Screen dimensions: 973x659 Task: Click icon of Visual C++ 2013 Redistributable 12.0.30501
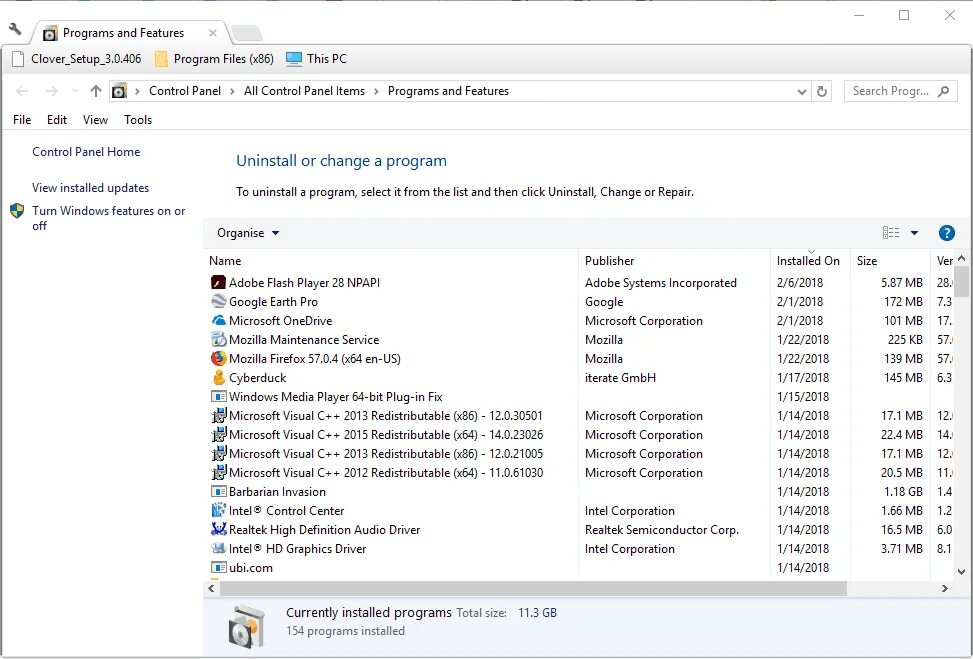(x=218, y=416)
